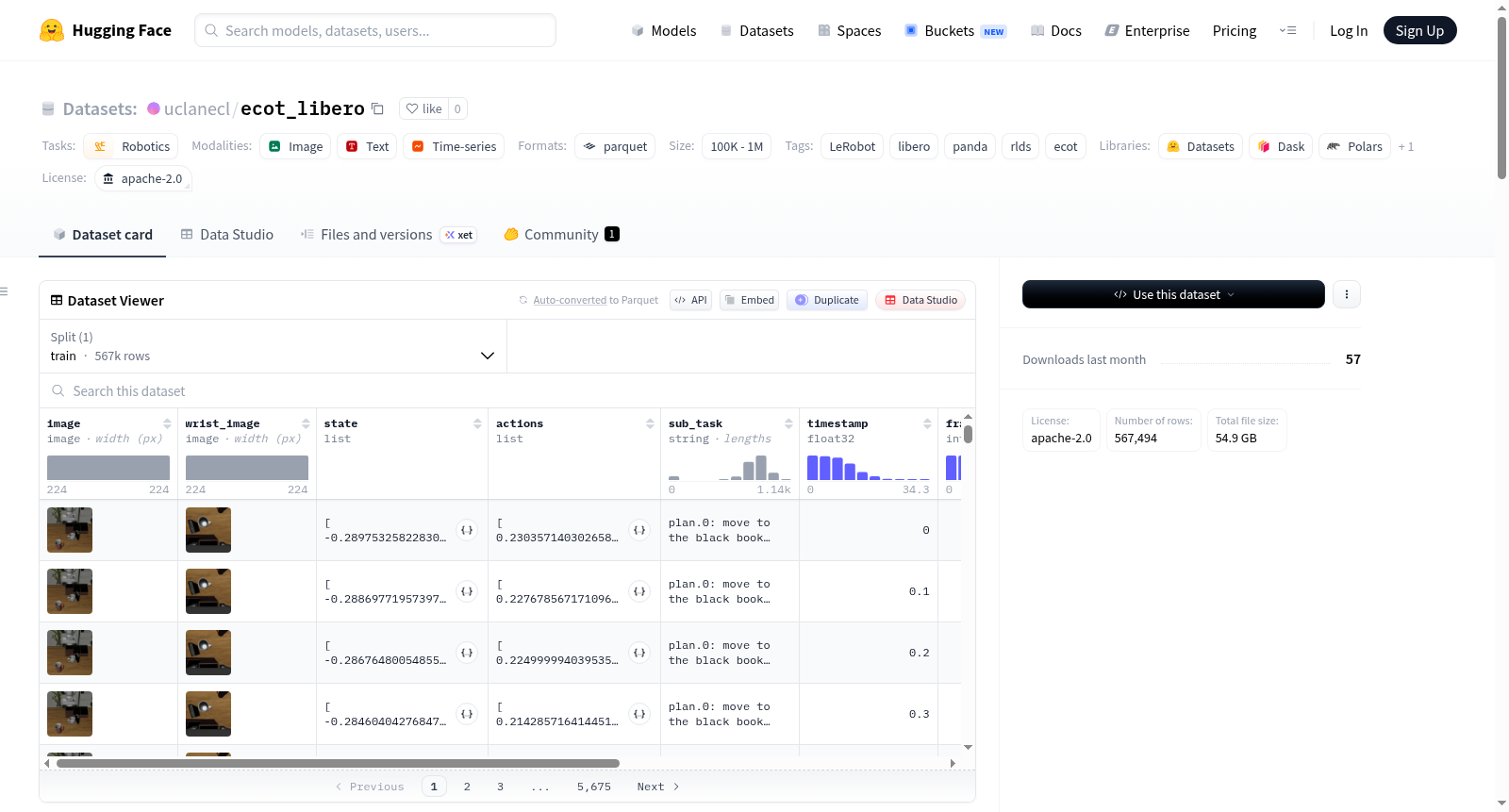Viewport: 1509px width, 812px height.
Task: Sort by the wrist_image column
Action: point(306,423)
